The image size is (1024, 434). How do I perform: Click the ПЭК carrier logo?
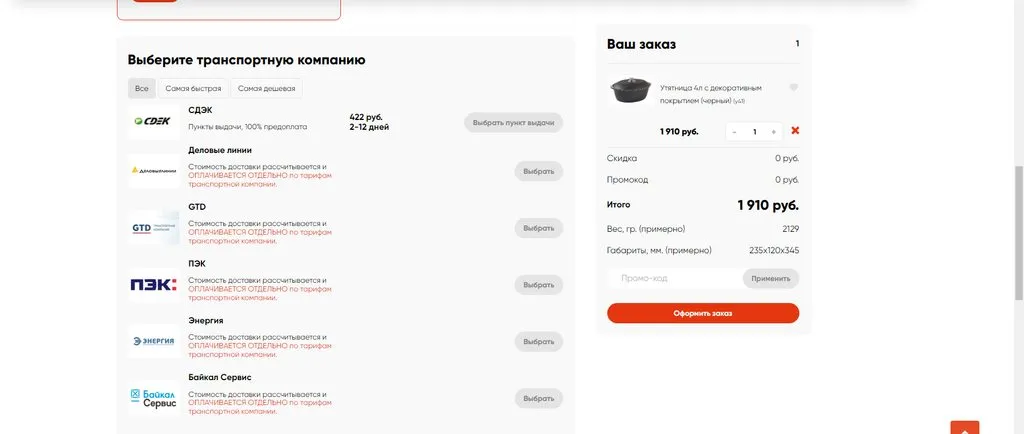tap(154, 285)
